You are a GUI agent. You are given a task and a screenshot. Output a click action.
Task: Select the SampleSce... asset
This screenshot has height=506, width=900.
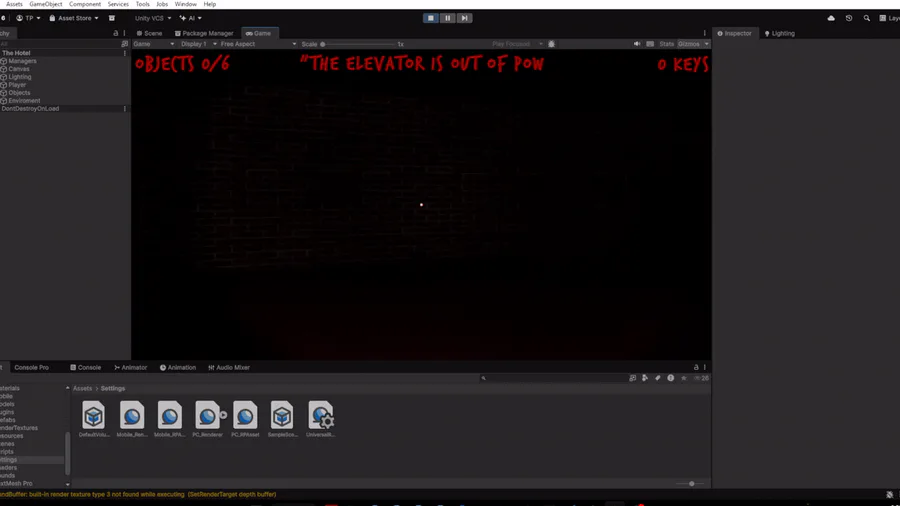(282, 419)
